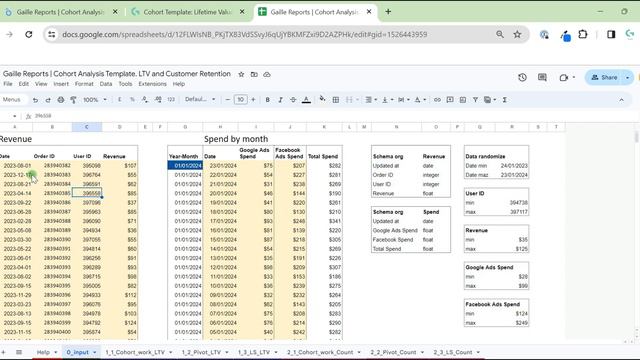This screenshot has width=640, height=360.
Task: Click the address bar URL
Action: tap(244, 35)
